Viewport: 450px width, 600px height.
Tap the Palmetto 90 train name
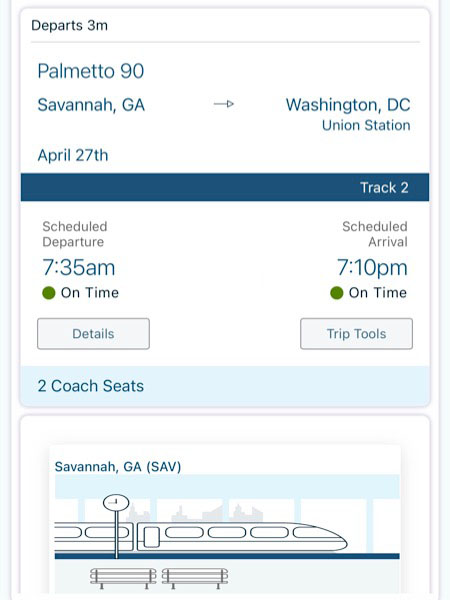tap(91, 71)
